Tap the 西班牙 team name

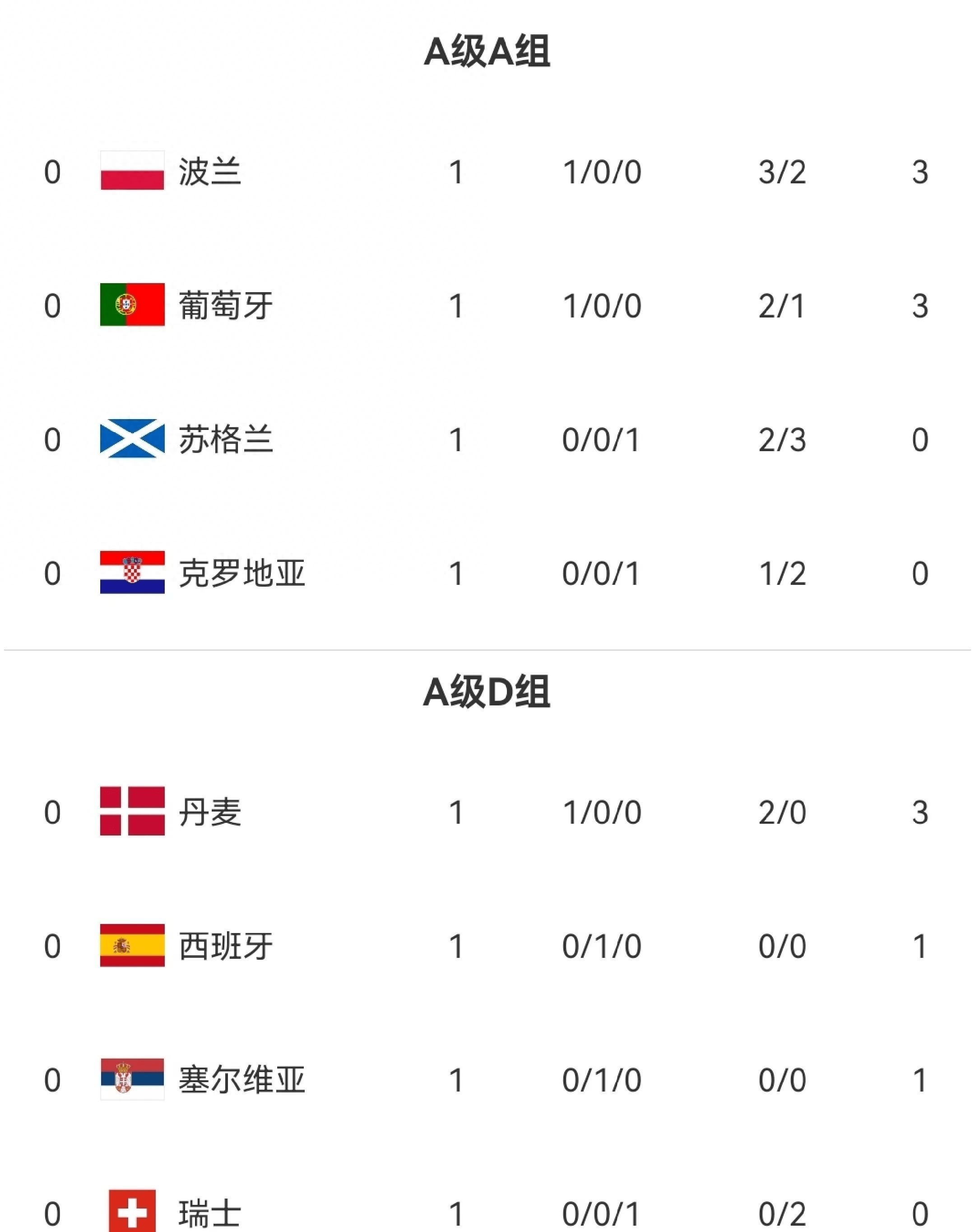coord(226,946)
